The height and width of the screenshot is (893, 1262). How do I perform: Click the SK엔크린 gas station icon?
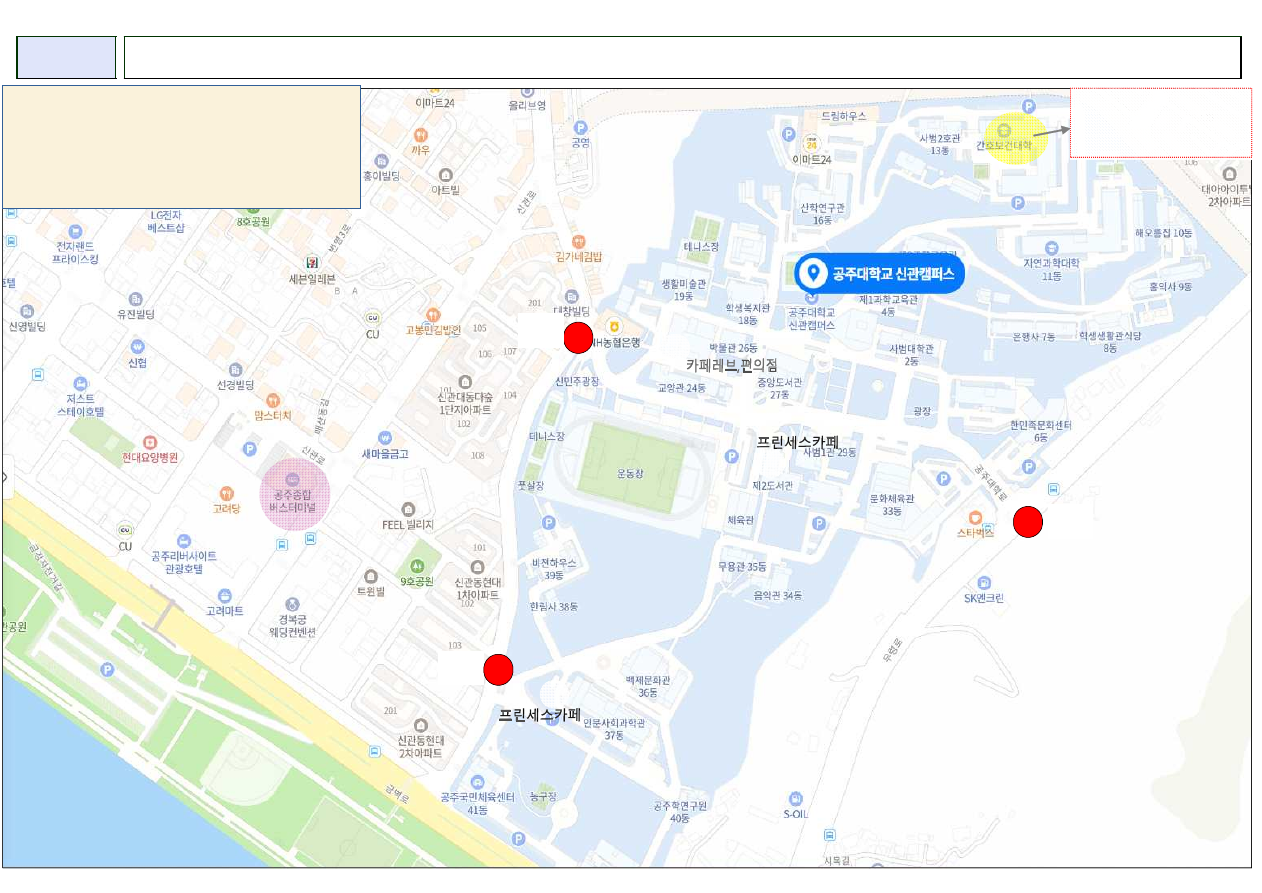(x=984, y=582)
